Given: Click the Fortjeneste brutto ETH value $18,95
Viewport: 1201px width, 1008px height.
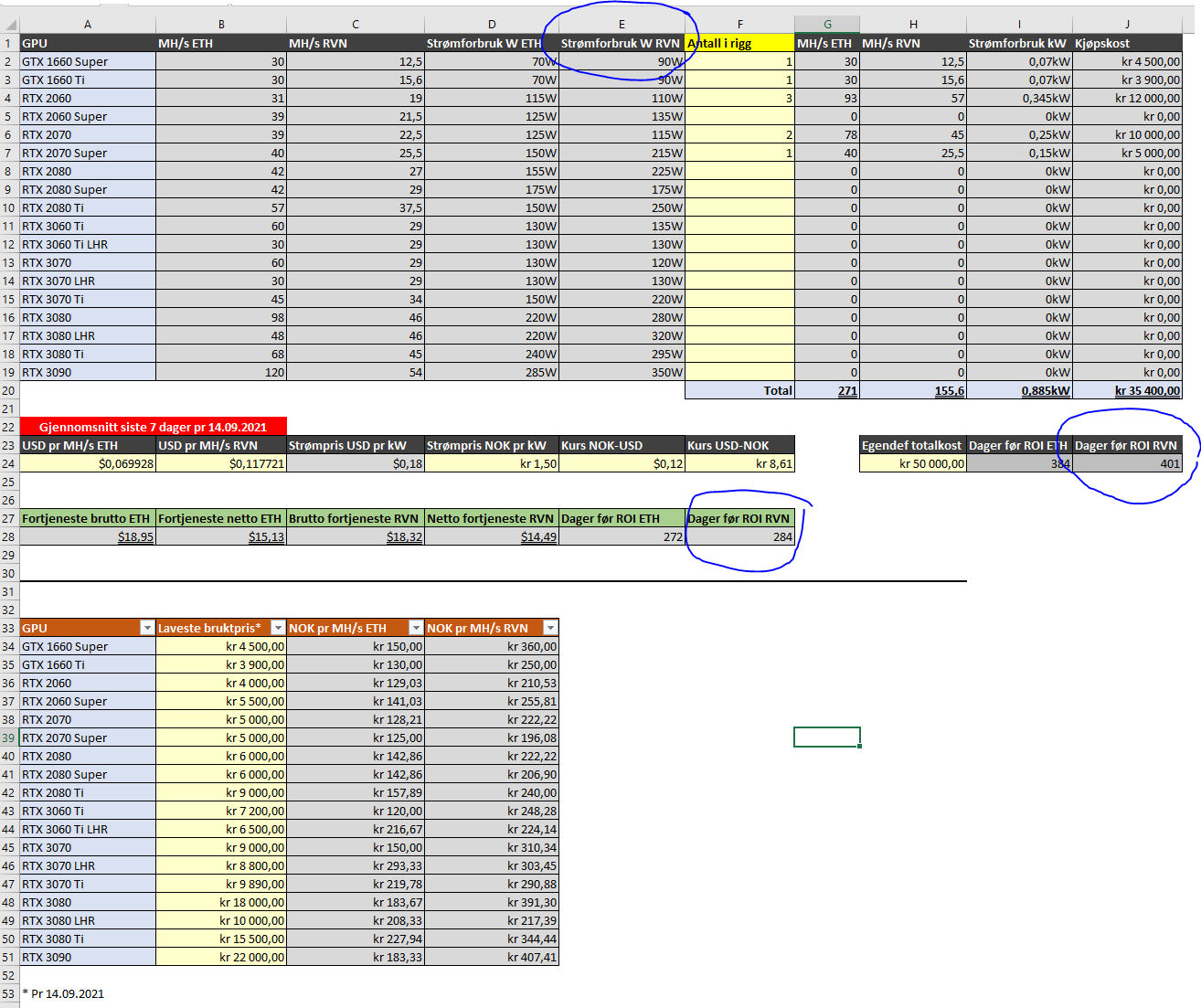Looking at the screenshot, I should (88, 536).
